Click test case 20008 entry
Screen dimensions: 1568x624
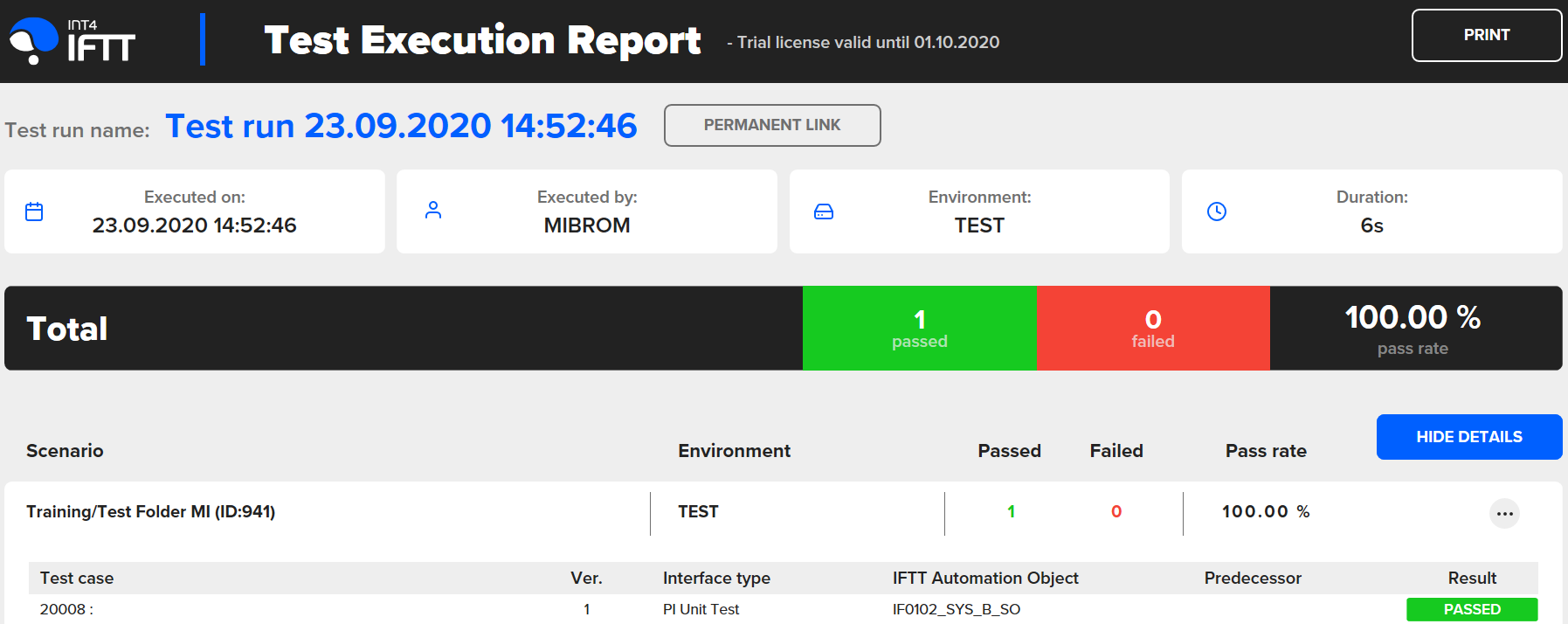coord(66,609)
